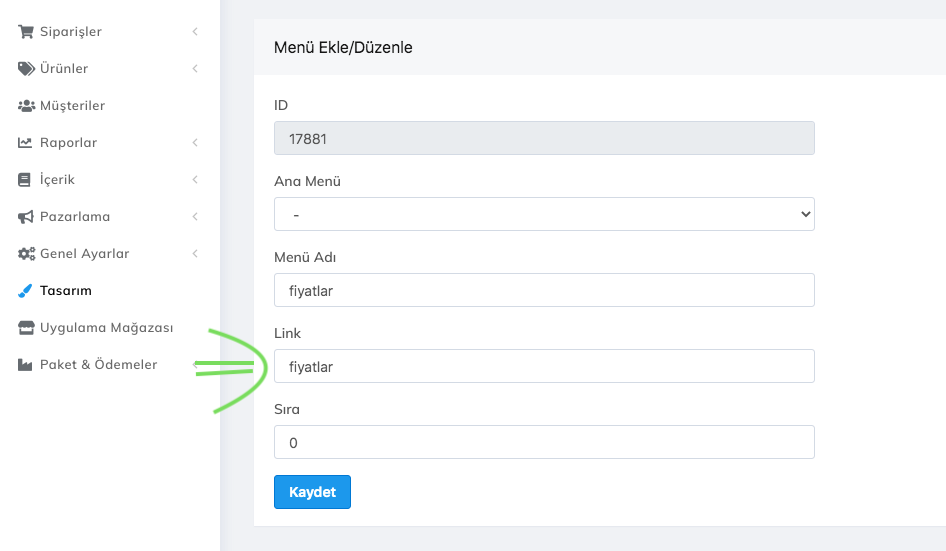
Task: Open the Ana Menü dropdown
Action: coord(544,214)
